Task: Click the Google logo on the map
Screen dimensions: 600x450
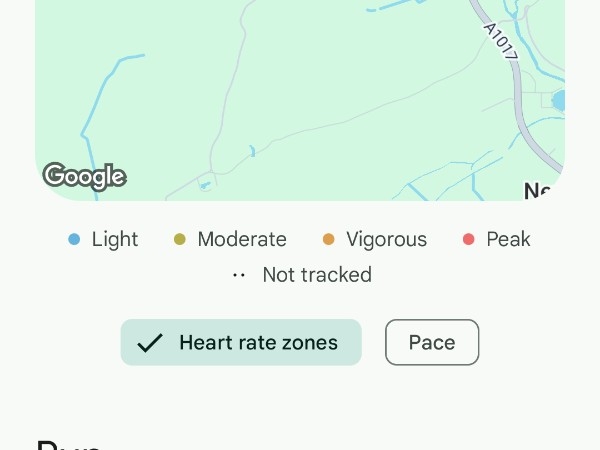Action: 85,176
